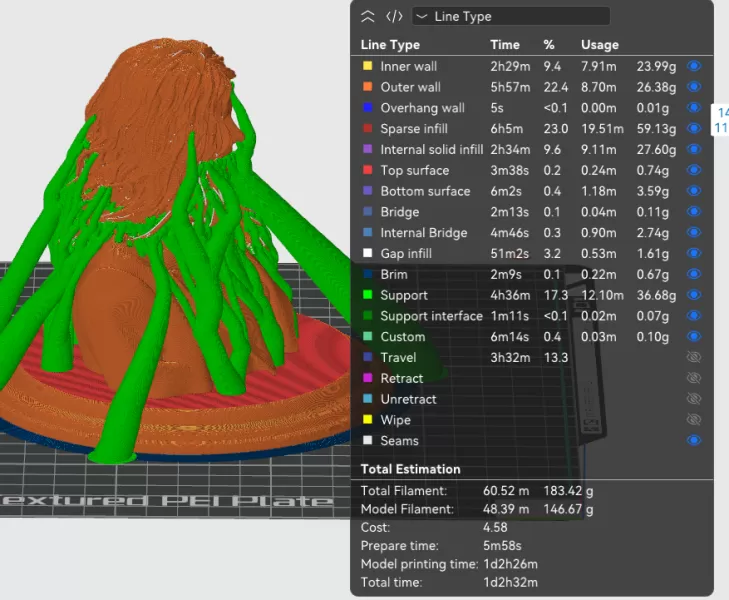Toggle Brim visibility eye
The height and width of the screenshot is (600, 729).
pos(694,274)
